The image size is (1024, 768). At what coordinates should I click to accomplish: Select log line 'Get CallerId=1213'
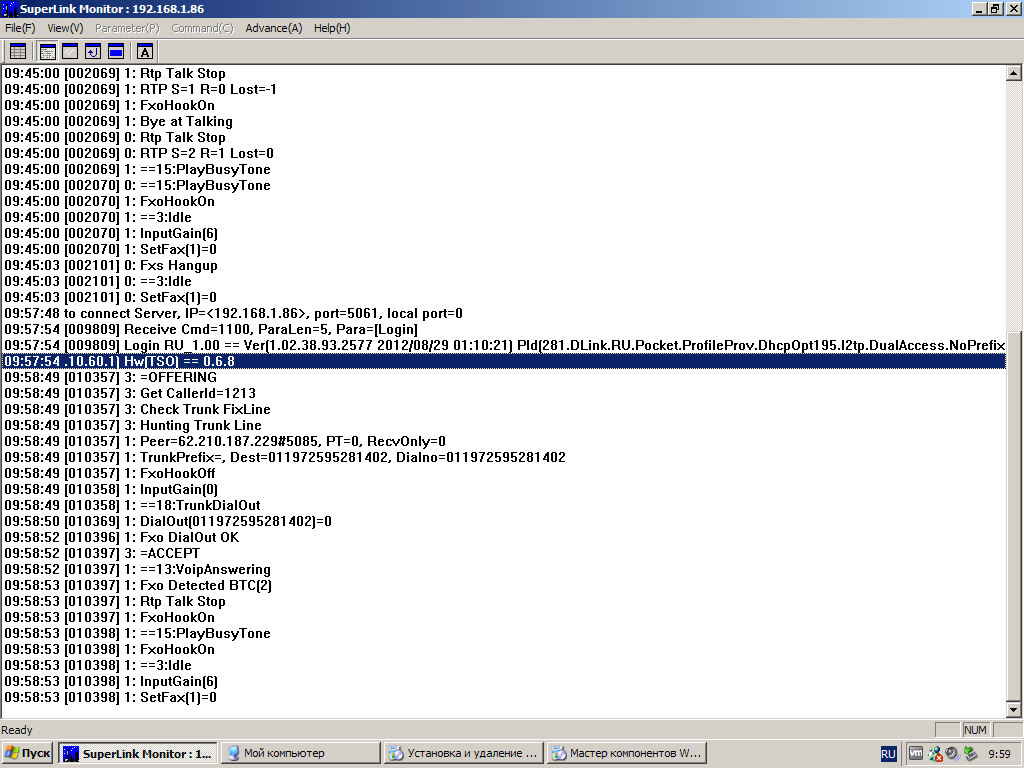[x=504, y=393]
